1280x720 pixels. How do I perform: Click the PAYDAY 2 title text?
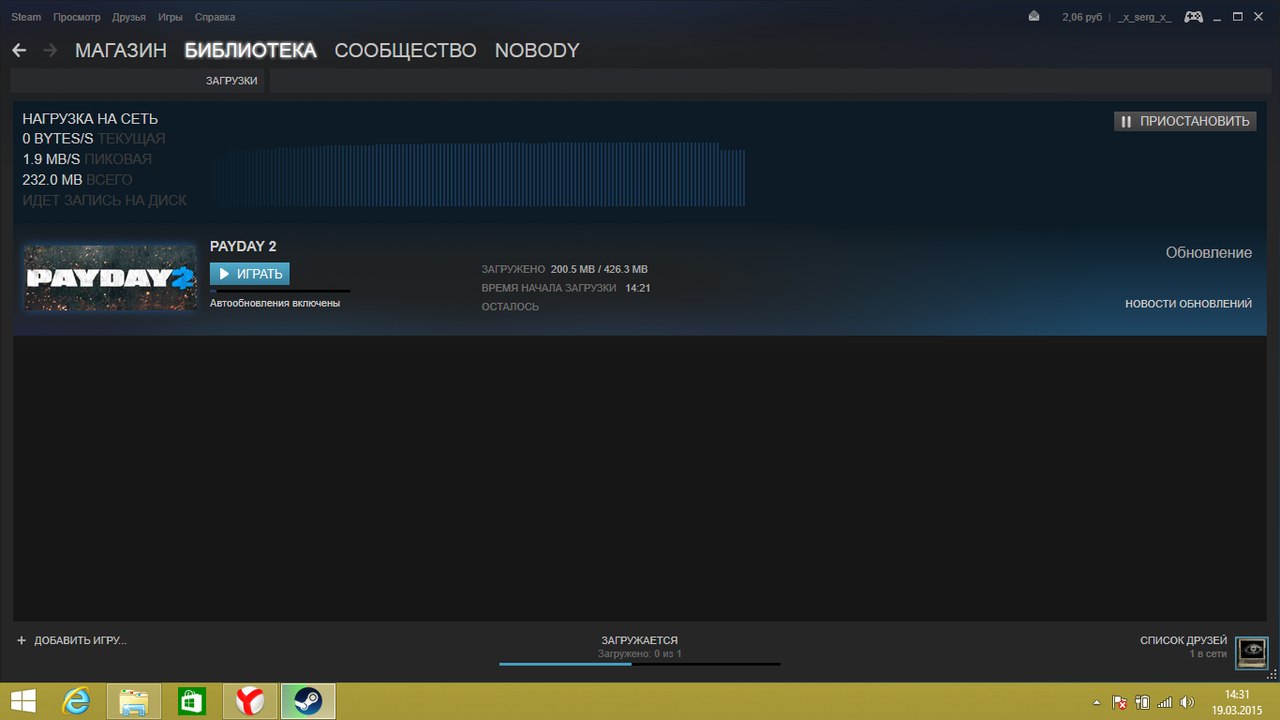(x=243, y=246)
